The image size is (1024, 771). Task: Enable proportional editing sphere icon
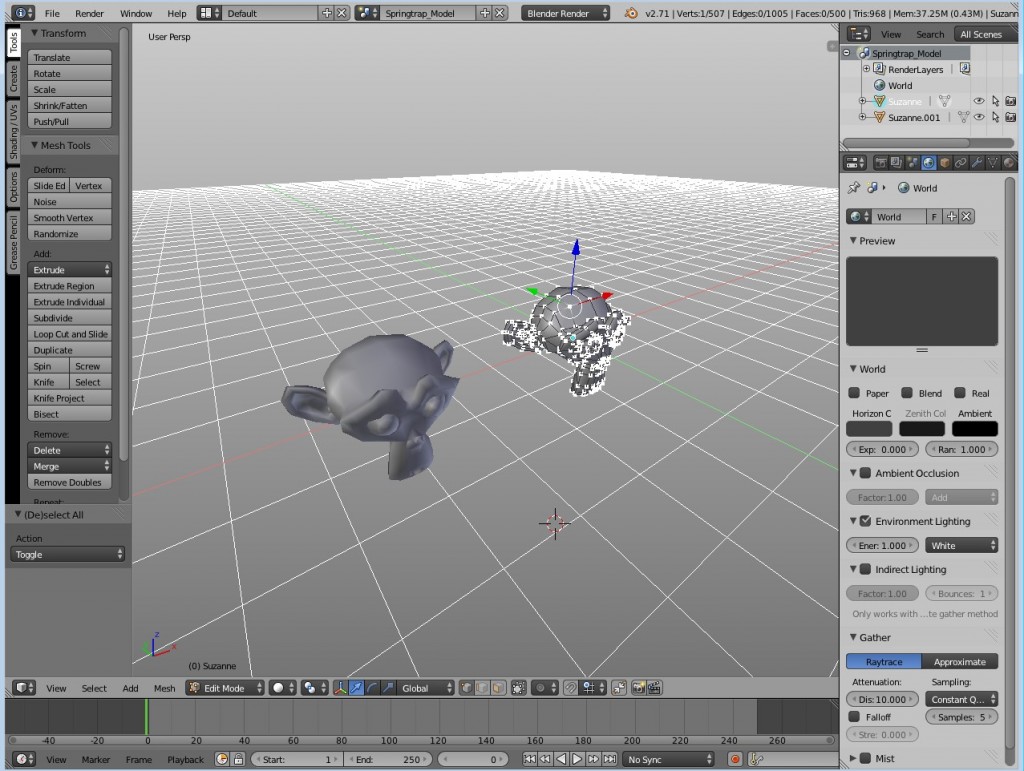[x=540, y=688]
